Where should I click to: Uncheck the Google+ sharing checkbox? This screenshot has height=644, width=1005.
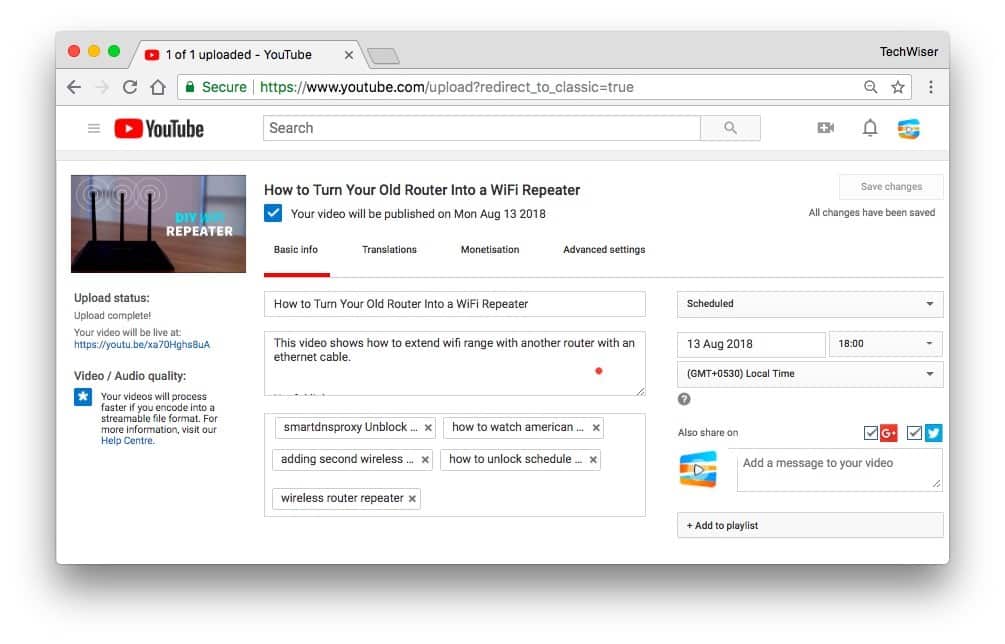pos(871,433)
